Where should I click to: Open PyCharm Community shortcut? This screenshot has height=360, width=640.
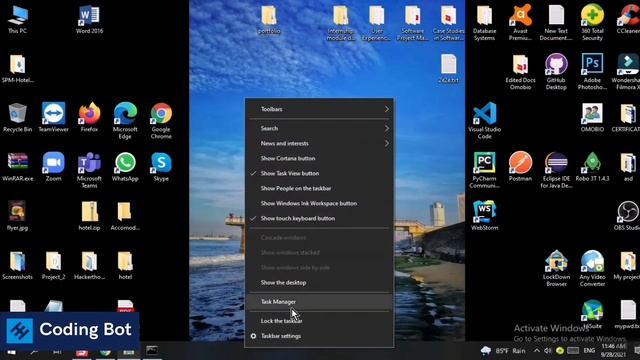click(x=484, y=170)
